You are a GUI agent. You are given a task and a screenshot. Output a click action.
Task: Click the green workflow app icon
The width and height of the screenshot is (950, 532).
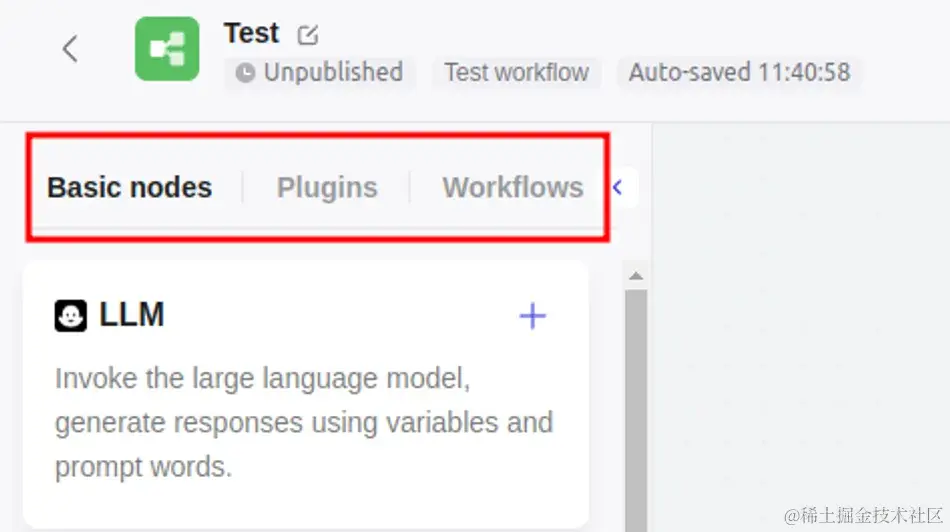(167, 49)
